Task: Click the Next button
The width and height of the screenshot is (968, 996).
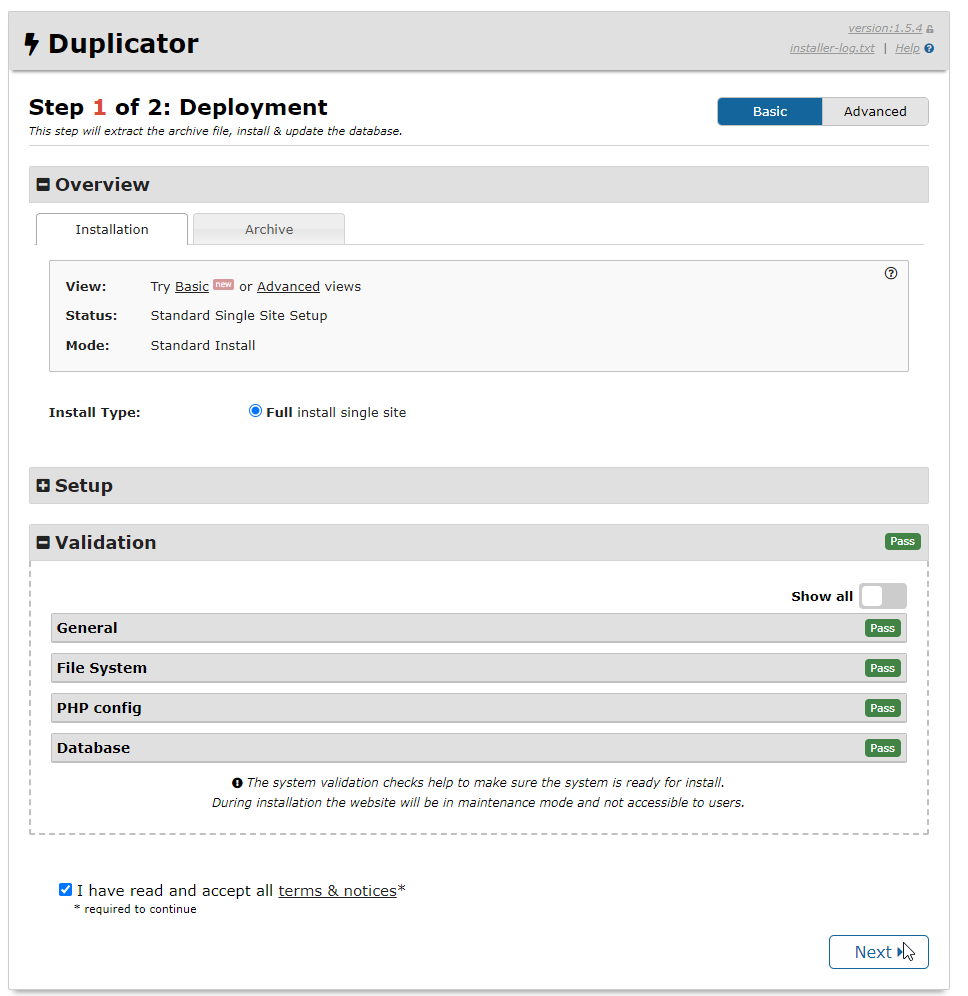Action: point(878,952)
